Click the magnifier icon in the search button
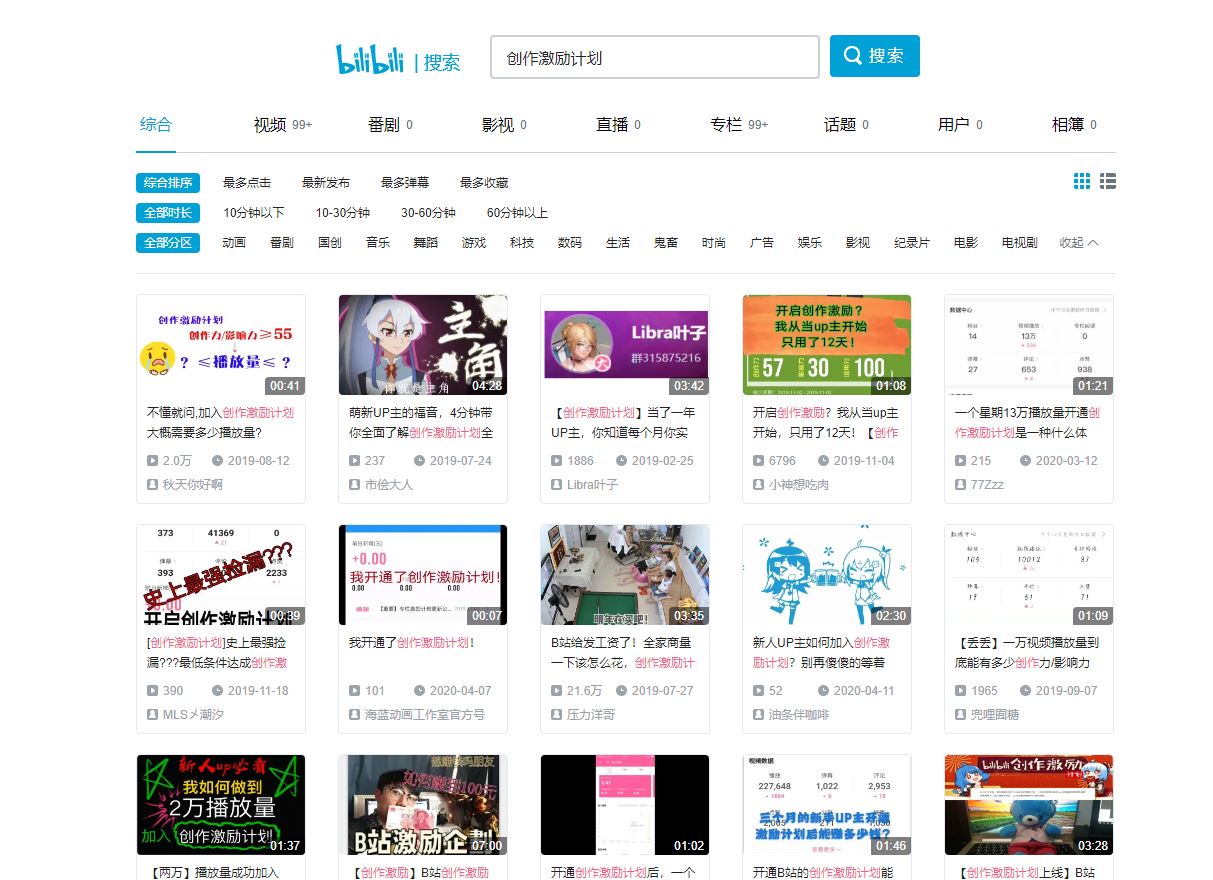 click(853, 56)
